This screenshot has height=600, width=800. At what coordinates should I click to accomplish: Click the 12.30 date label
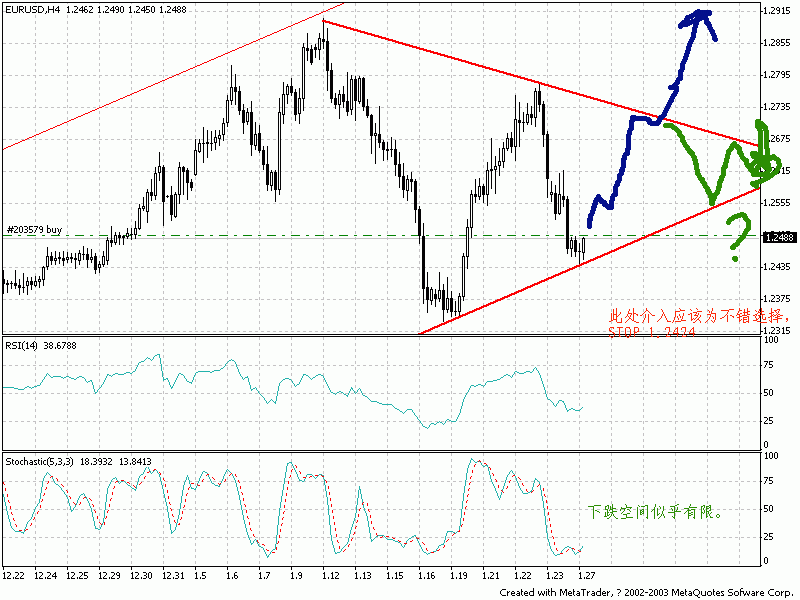(141, 576)
